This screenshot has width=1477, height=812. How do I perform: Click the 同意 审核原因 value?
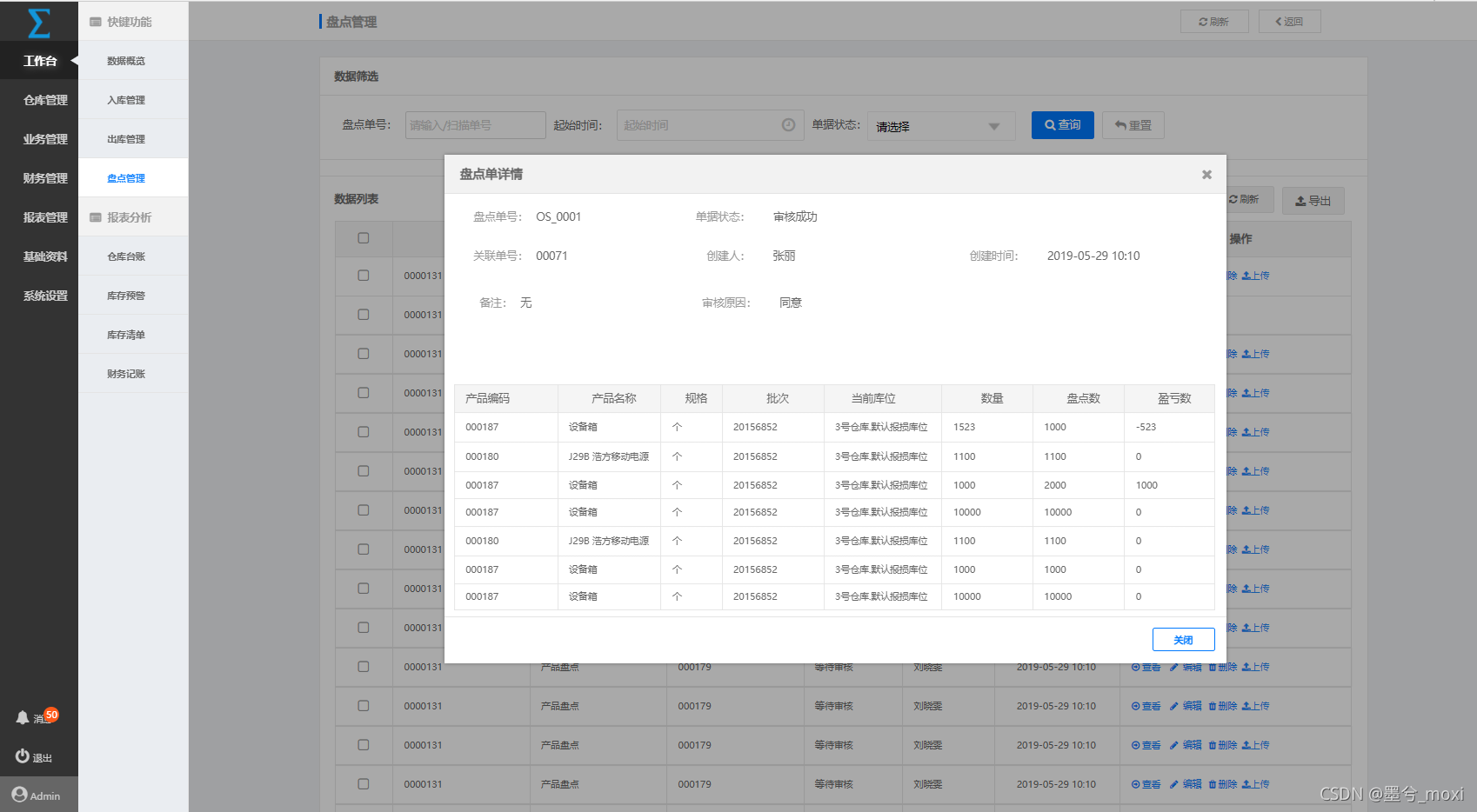pos(791,303)
